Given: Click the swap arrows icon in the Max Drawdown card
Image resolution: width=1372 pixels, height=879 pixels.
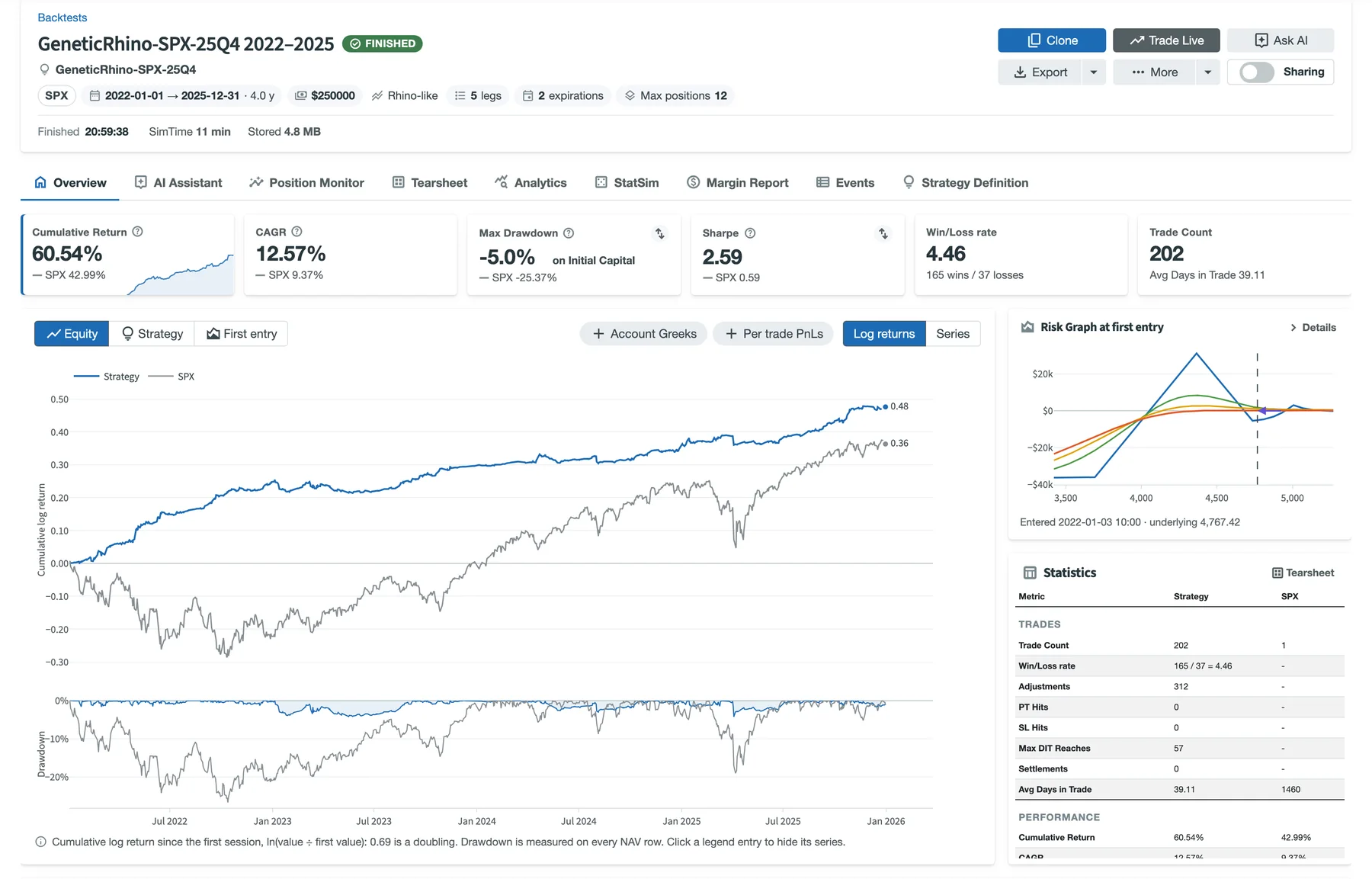Looking at the screenshot, I should tap(660, 234).
